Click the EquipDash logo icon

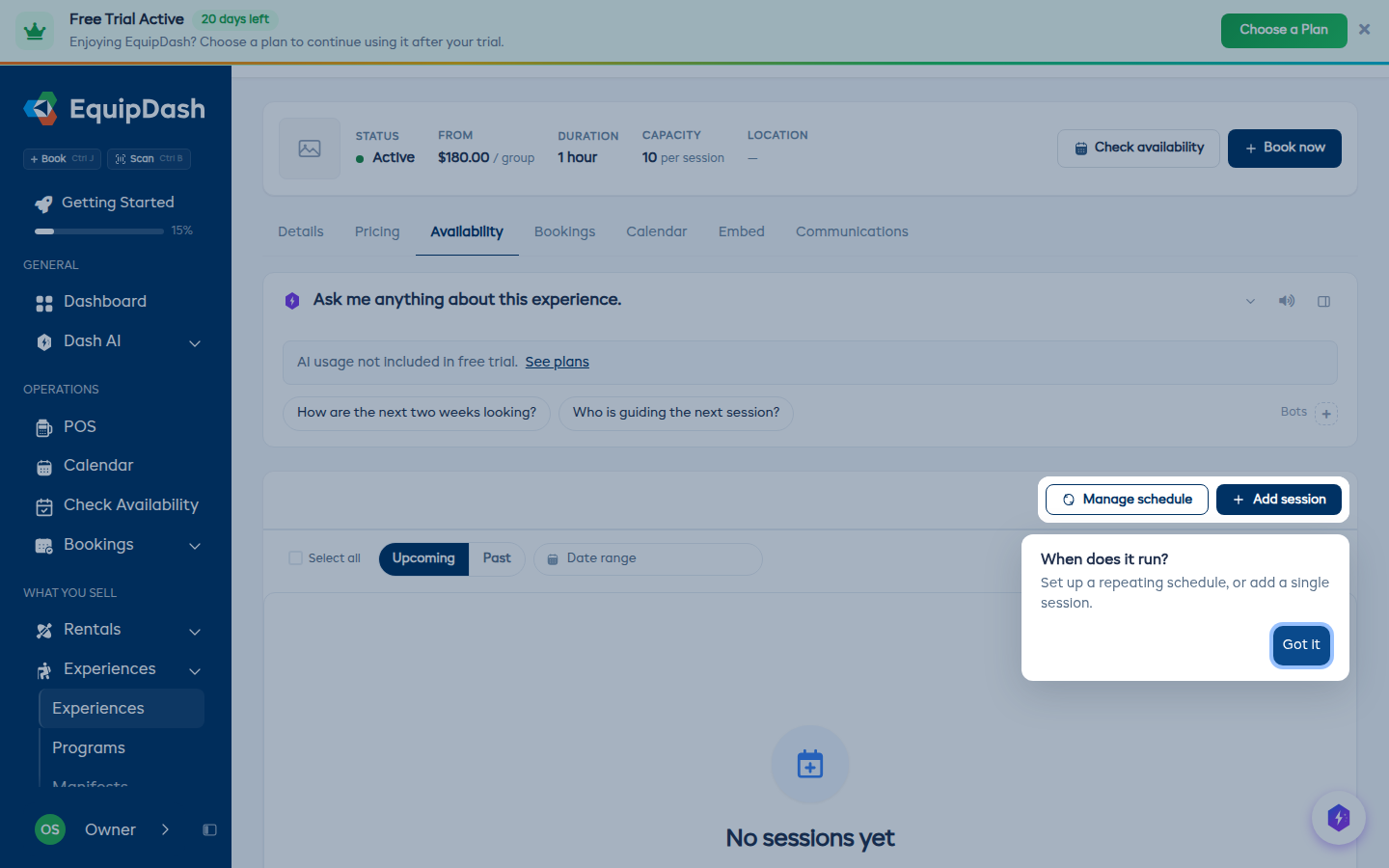41,109
